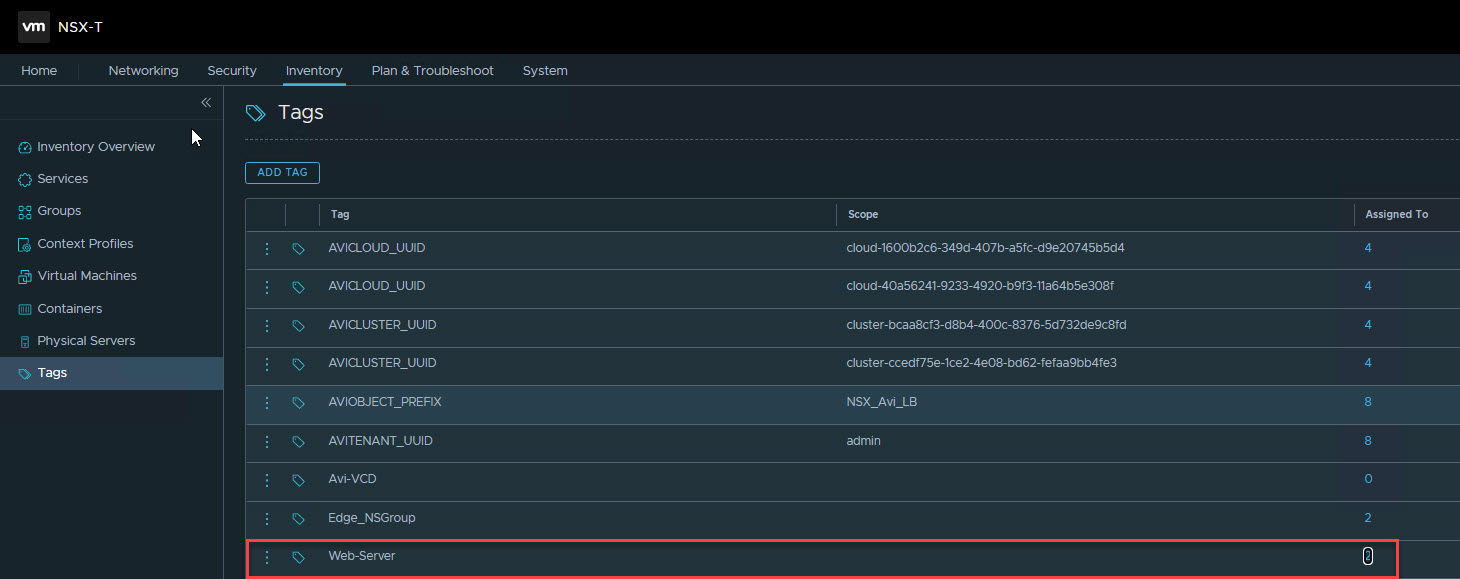Open Inventory Overview from the sidebar
The width and height of the screenshot is (1460, 579).
[x=96, y=147]
